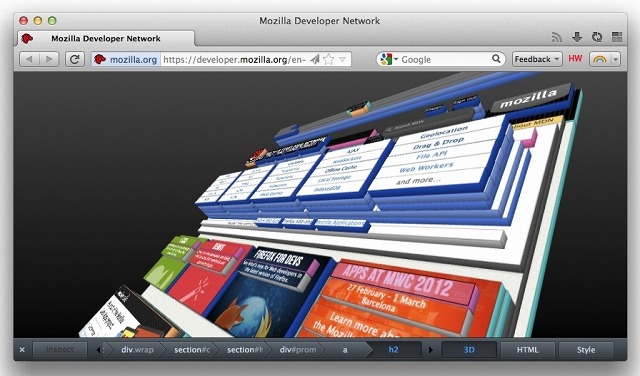The height and width of the screenshot is (376, 640).
Task: Open the Feedback dropdown button
Action: tap(537, 59)
